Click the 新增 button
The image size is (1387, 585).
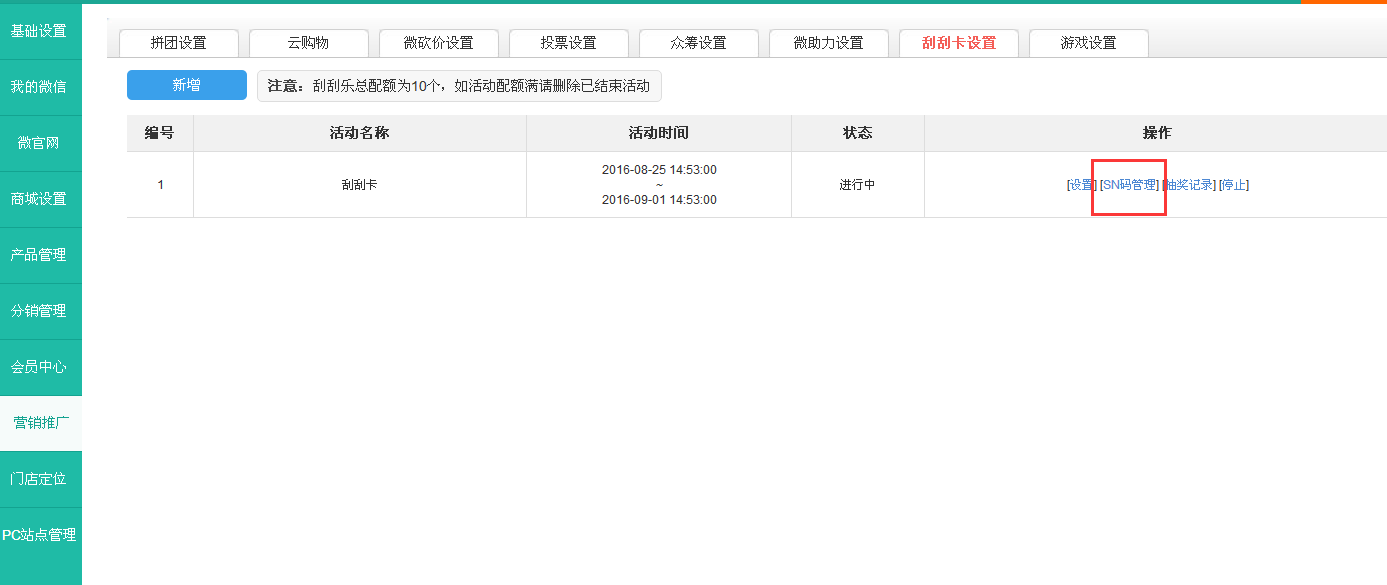pos(186,85)
